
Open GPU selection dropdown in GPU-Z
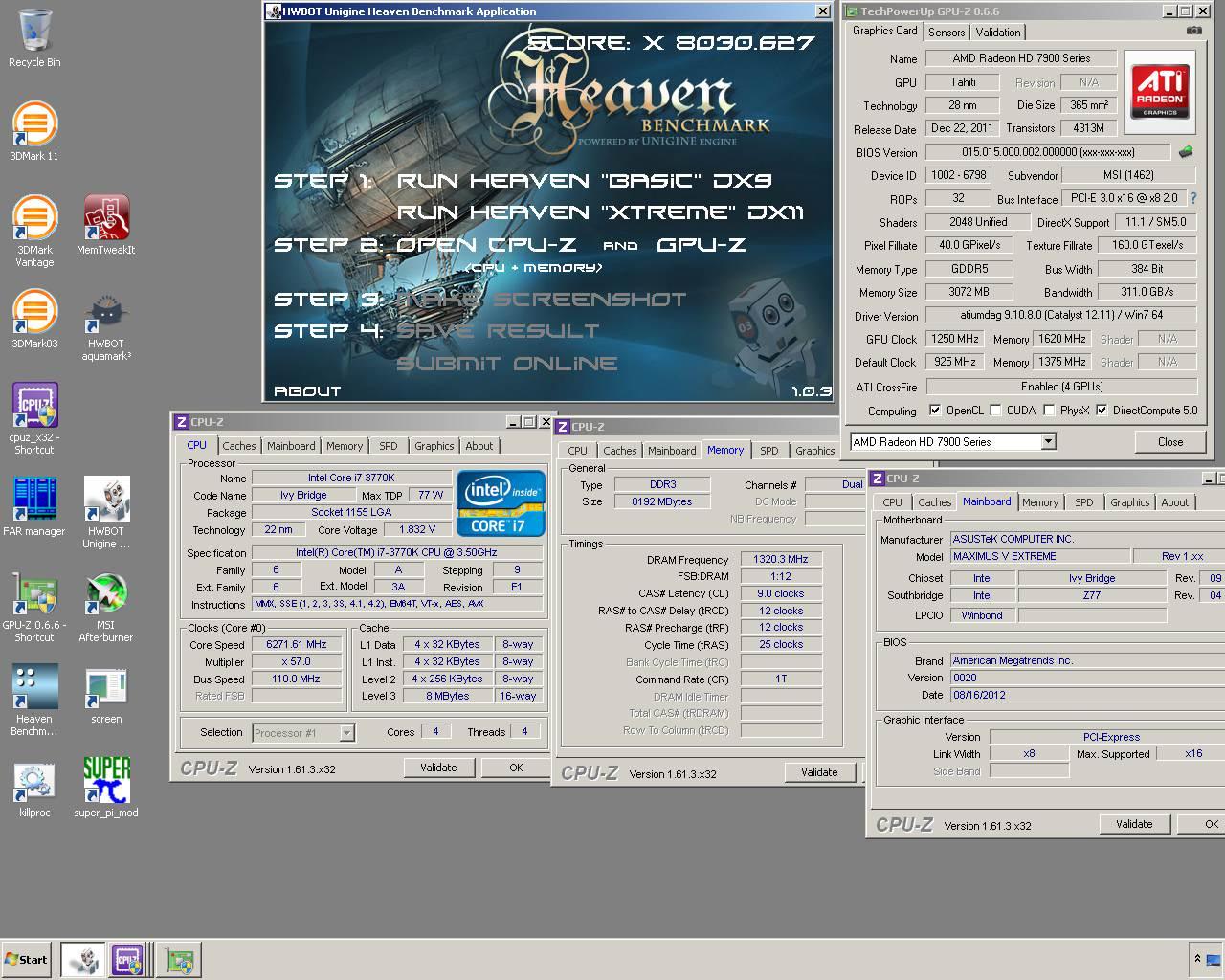(x=1048, y=441)
